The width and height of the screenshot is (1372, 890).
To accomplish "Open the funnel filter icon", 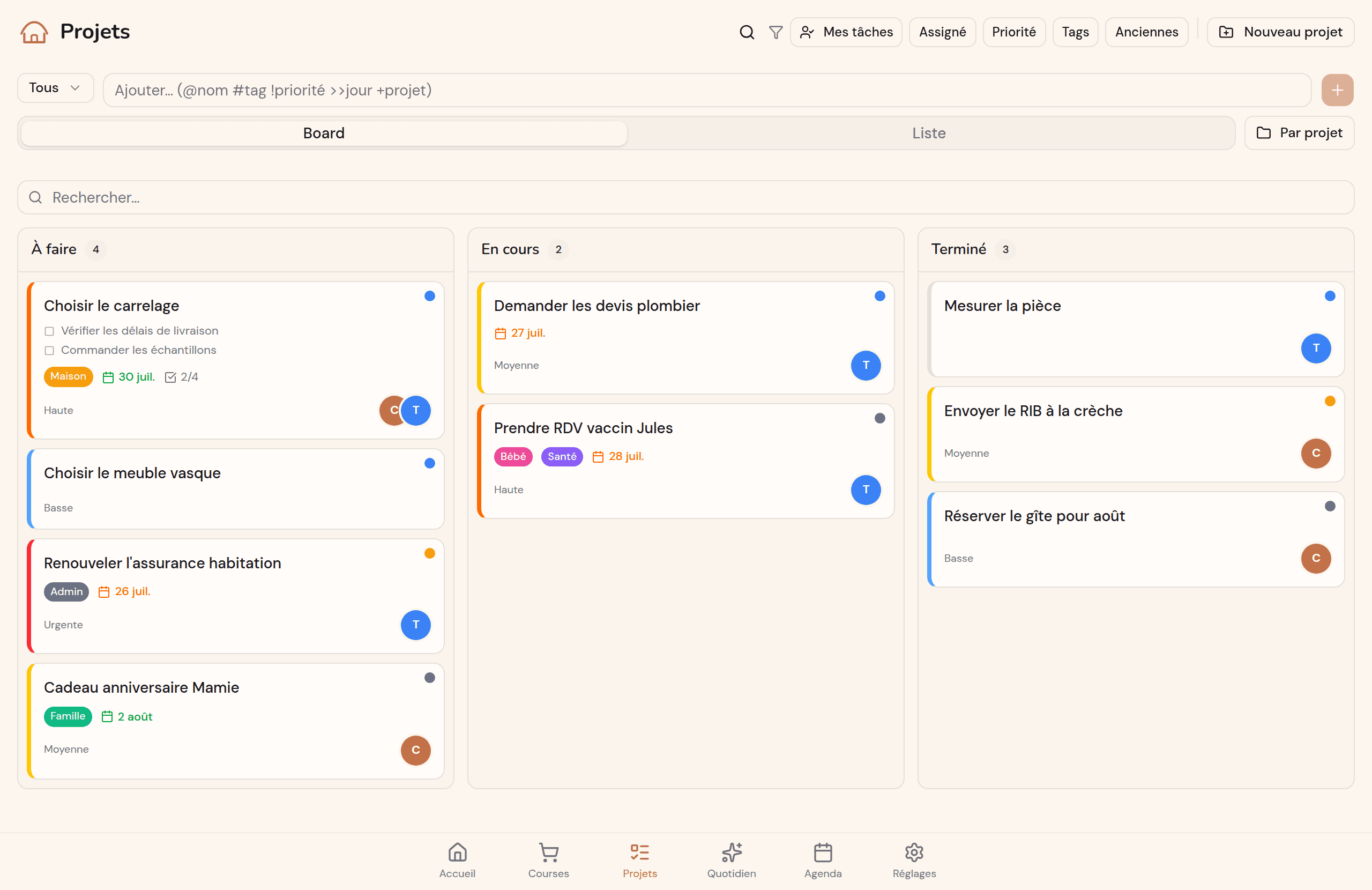I will (x=776, y=32).
